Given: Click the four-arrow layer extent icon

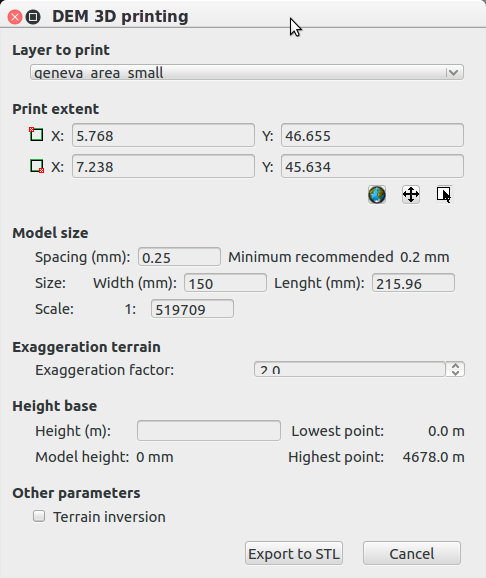Looking at the screenshot, I should pos(411,195).
